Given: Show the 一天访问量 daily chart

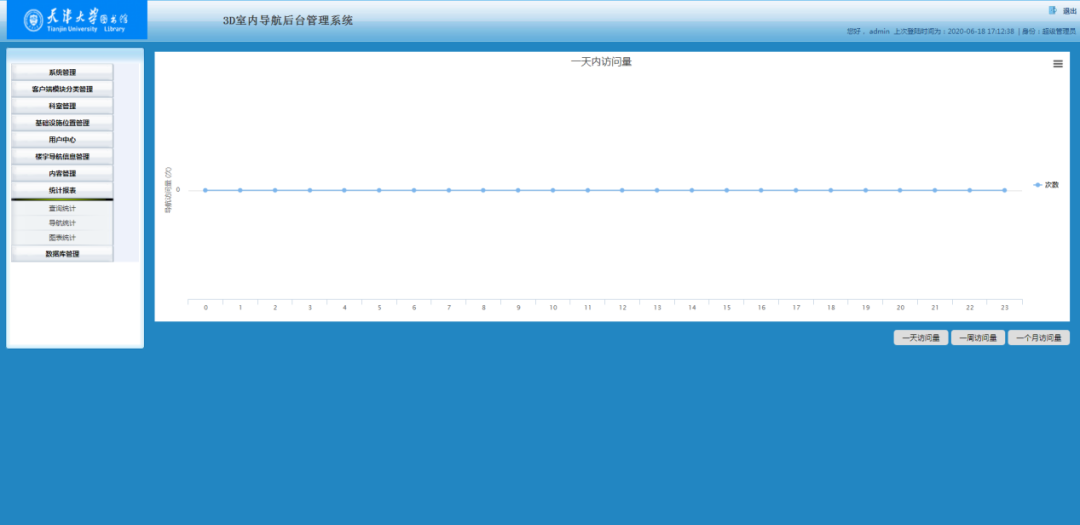Looking at the screenshot, I should click(921, 338).
